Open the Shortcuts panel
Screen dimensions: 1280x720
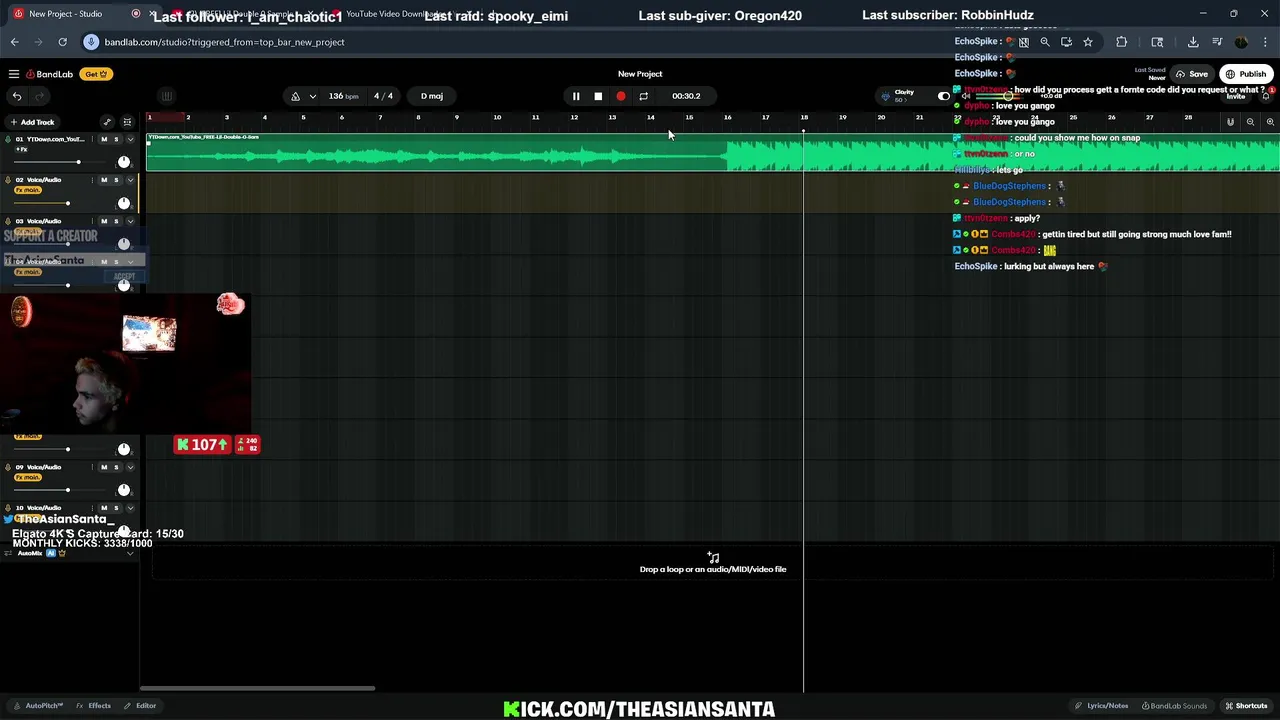pos(1246,706)
